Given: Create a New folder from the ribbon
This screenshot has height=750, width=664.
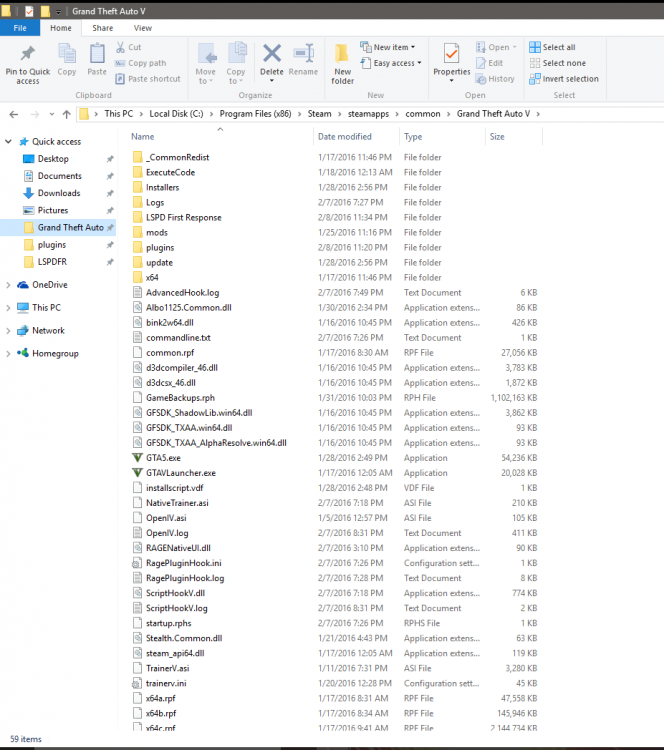Looking at the screenshot, I should tap(343, 64).
